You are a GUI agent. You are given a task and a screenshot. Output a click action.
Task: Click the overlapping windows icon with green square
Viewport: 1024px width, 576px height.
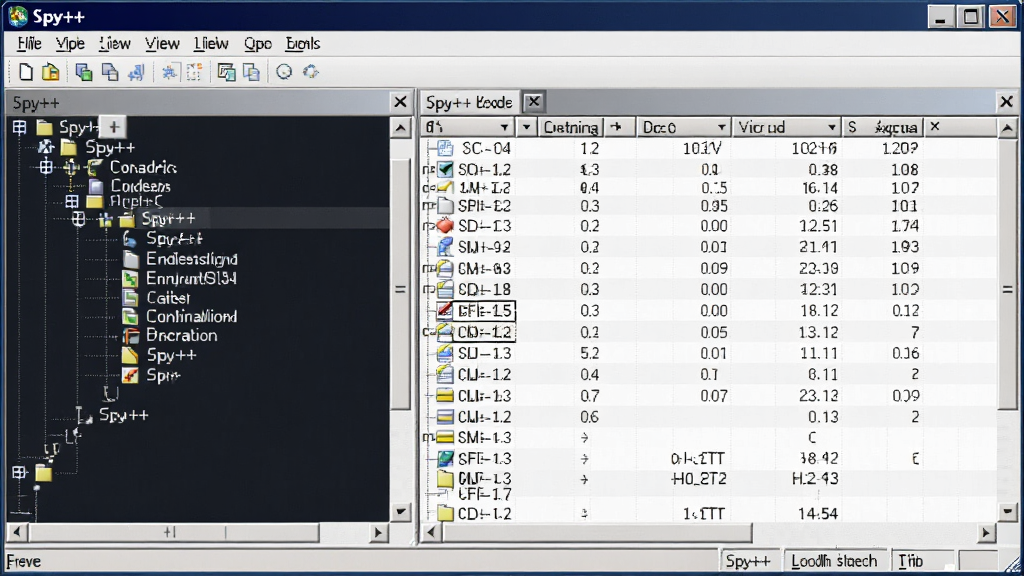[x=84, y=72]
